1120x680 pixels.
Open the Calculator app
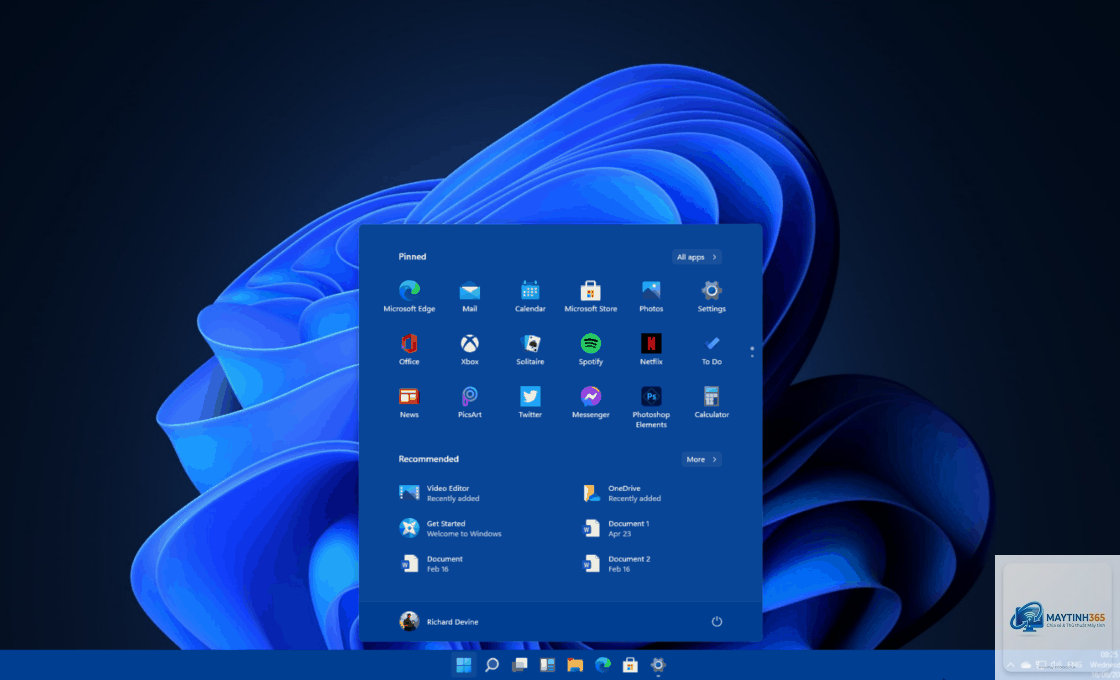[x=711, y=401]
